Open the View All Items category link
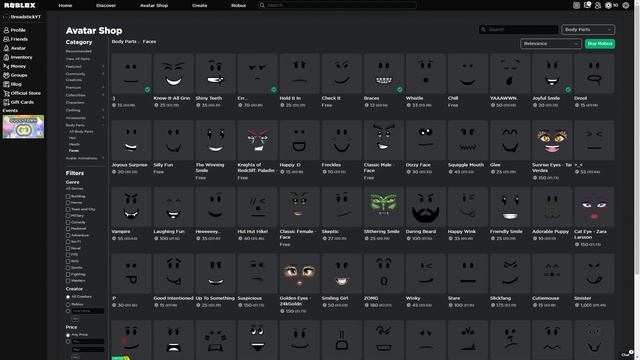The height and width of the screenshot is (360, 640). [78, 59]
